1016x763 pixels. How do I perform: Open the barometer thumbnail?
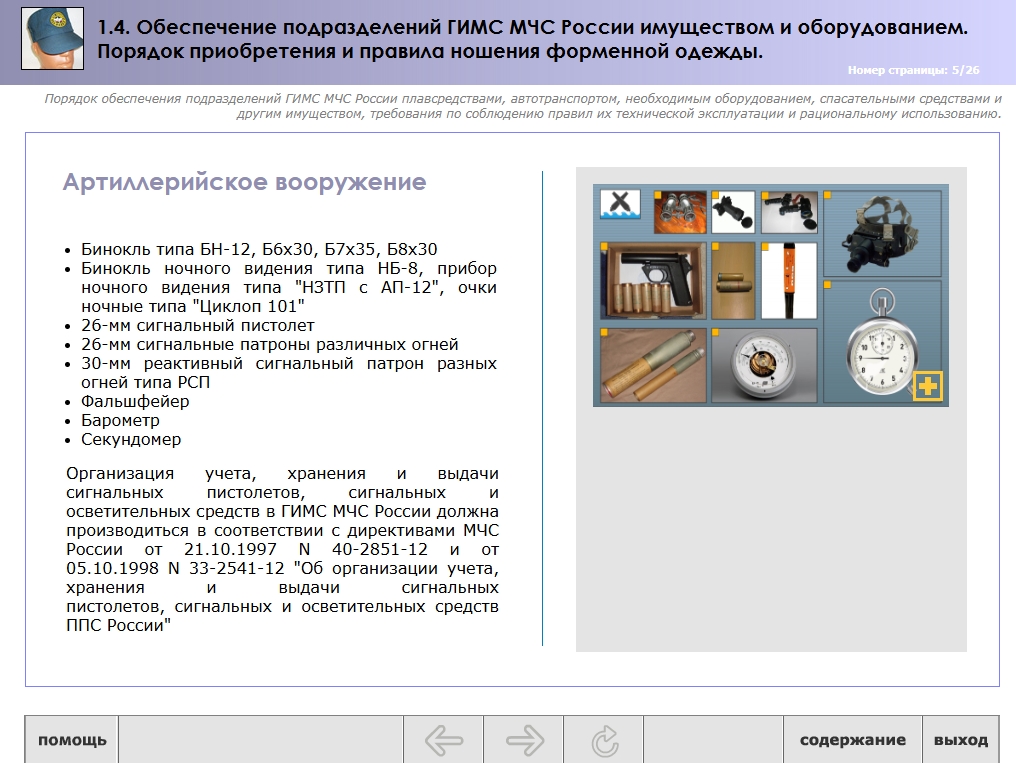[x=765, y=366]
